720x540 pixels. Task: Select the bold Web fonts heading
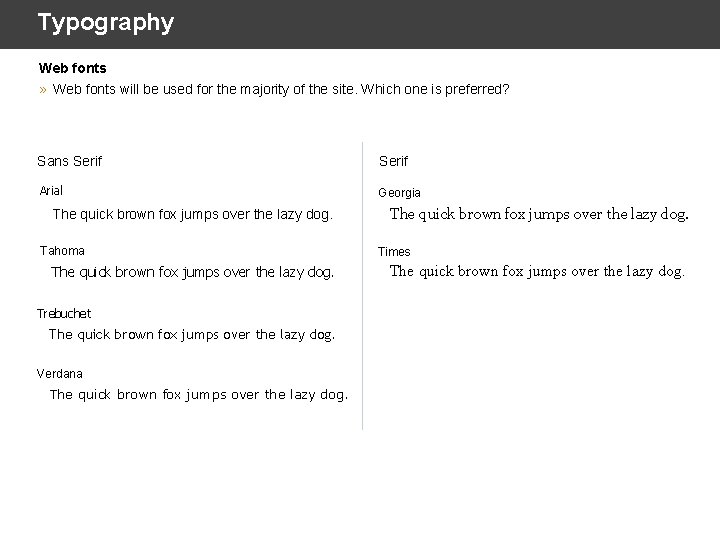coord(72,69)
